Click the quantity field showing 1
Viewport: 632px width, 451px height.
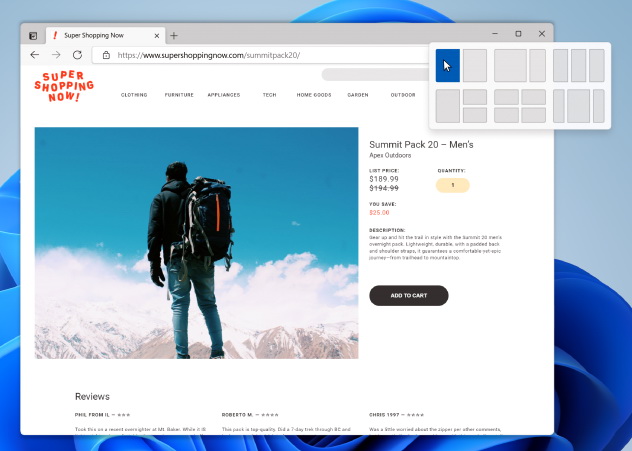453,185
